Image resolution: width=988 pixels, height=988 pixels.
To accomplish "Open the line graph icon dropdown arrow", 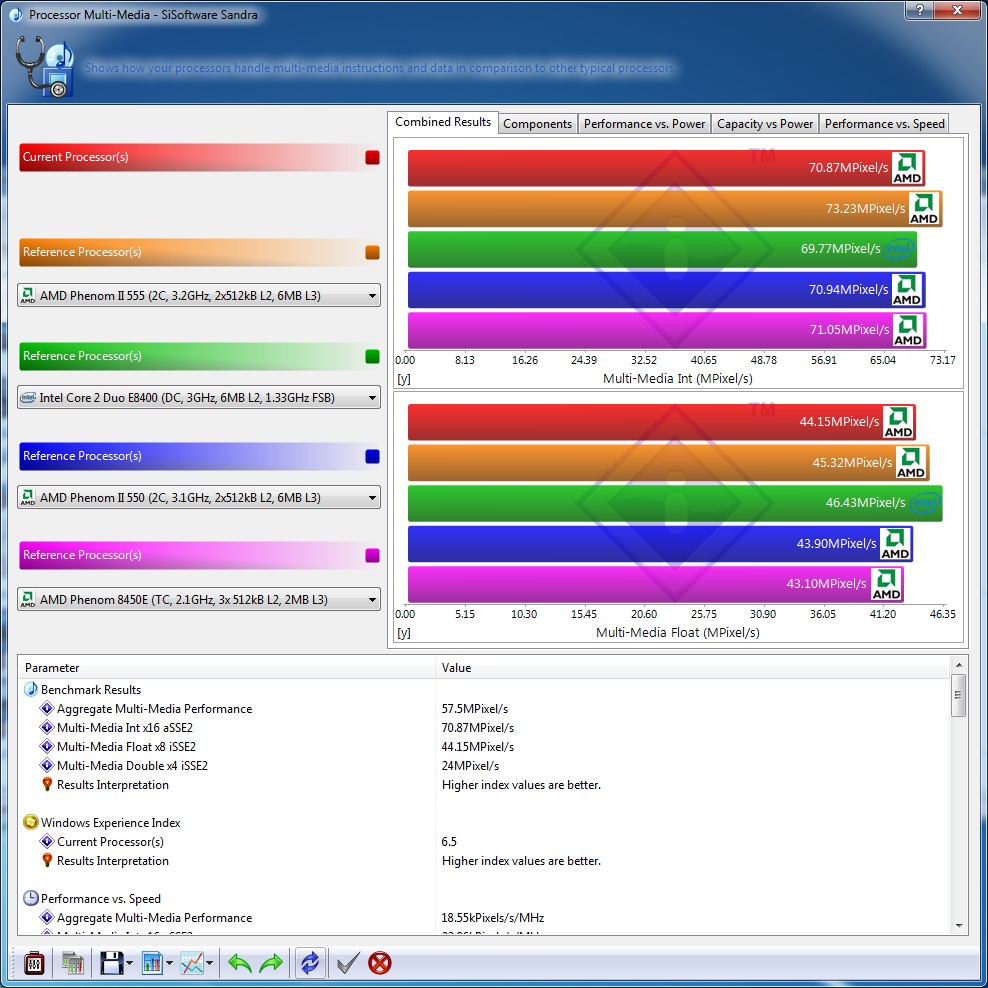I will [209, 963].
